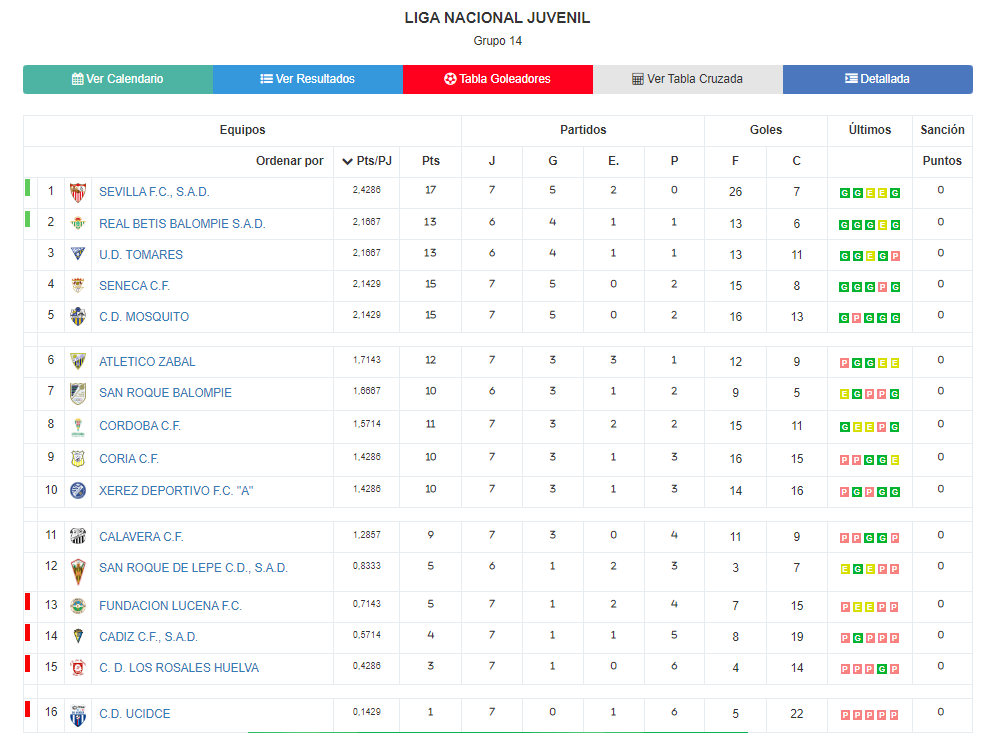Open C.D. UCIDCE team link
The image size is (997, 733).
coord(135,714)
